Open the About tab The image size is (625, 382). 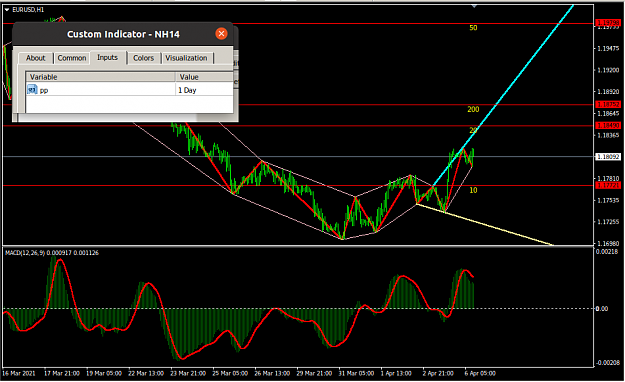35,58
